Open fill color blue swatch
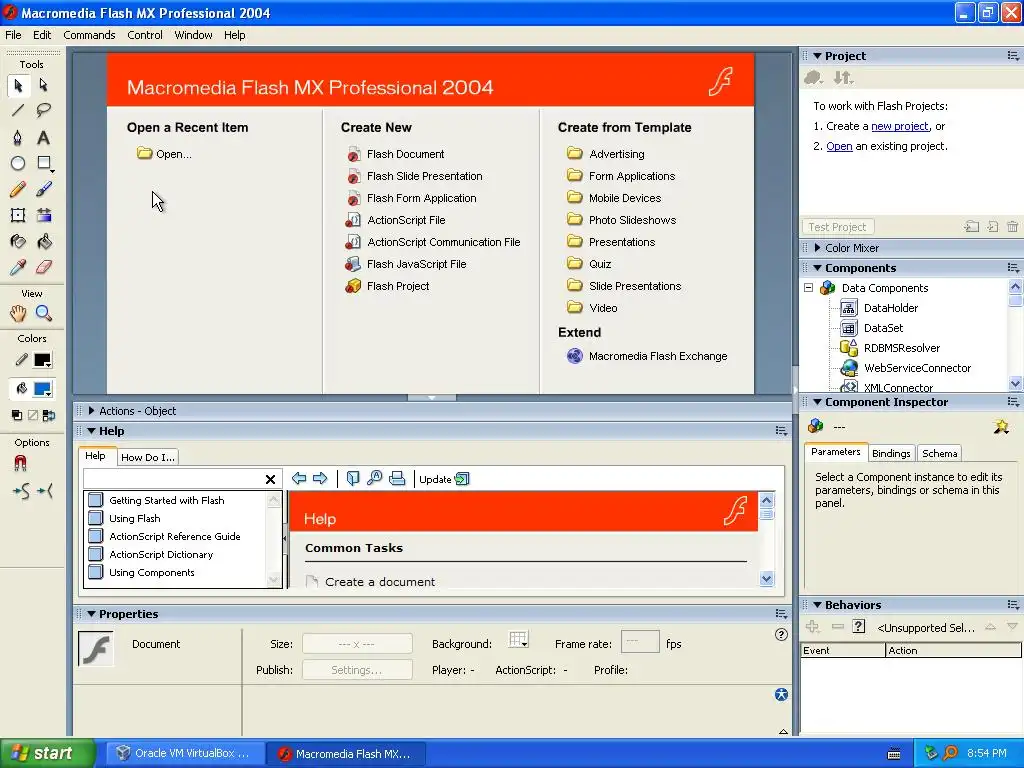The height and width of the screenshot is (768, 1024). tap(42, 389)
